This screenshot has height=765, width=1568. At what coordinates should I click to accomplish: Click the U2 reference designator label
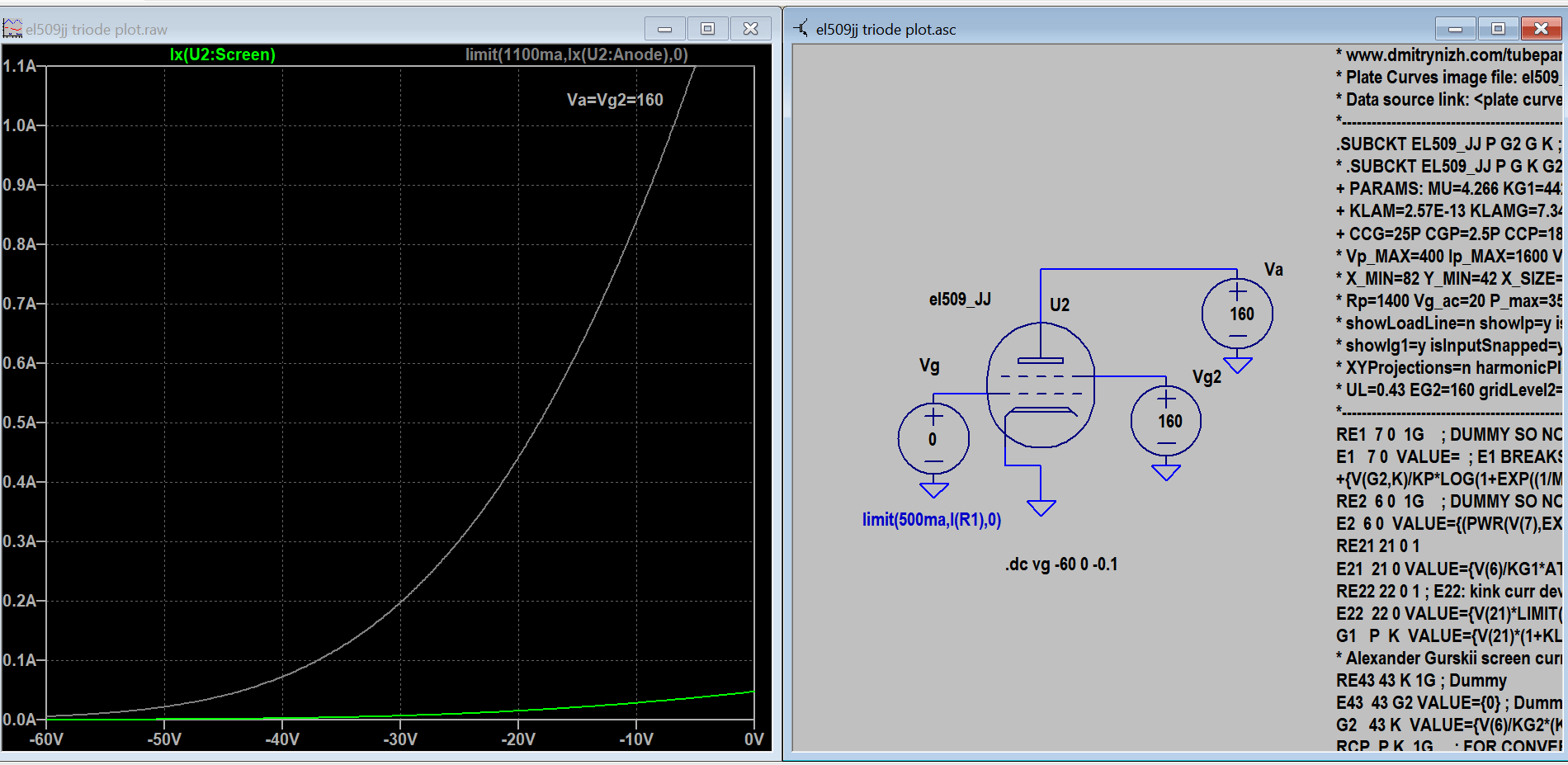[1060, 305]
